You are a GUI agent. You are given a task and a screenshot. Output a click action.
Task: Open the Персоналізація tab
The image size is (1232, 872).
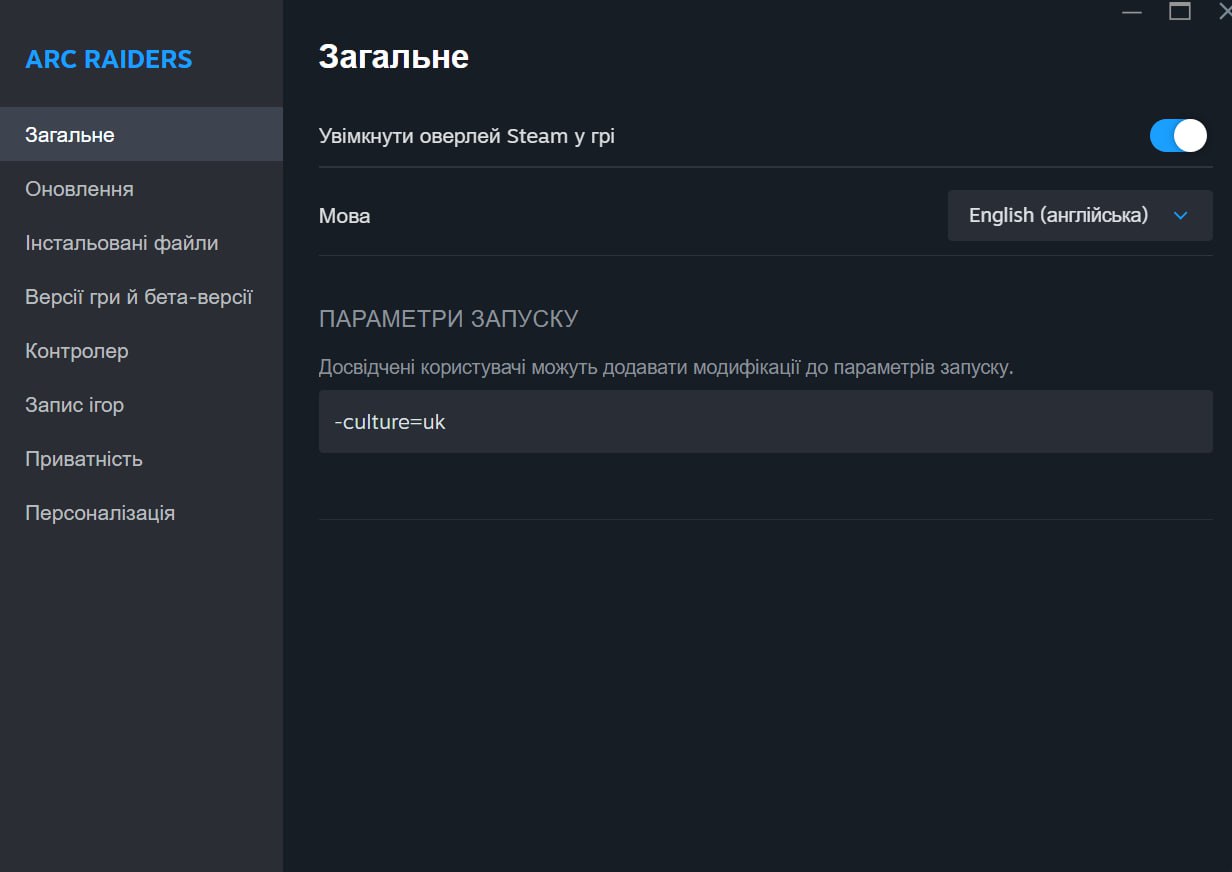pos(99,513)
